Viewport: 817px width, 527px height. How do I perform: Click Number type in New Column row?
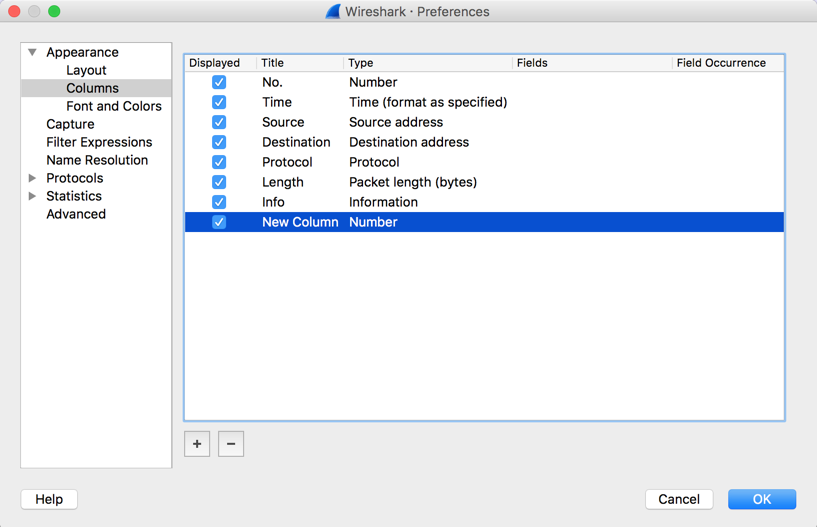point(373,222)
